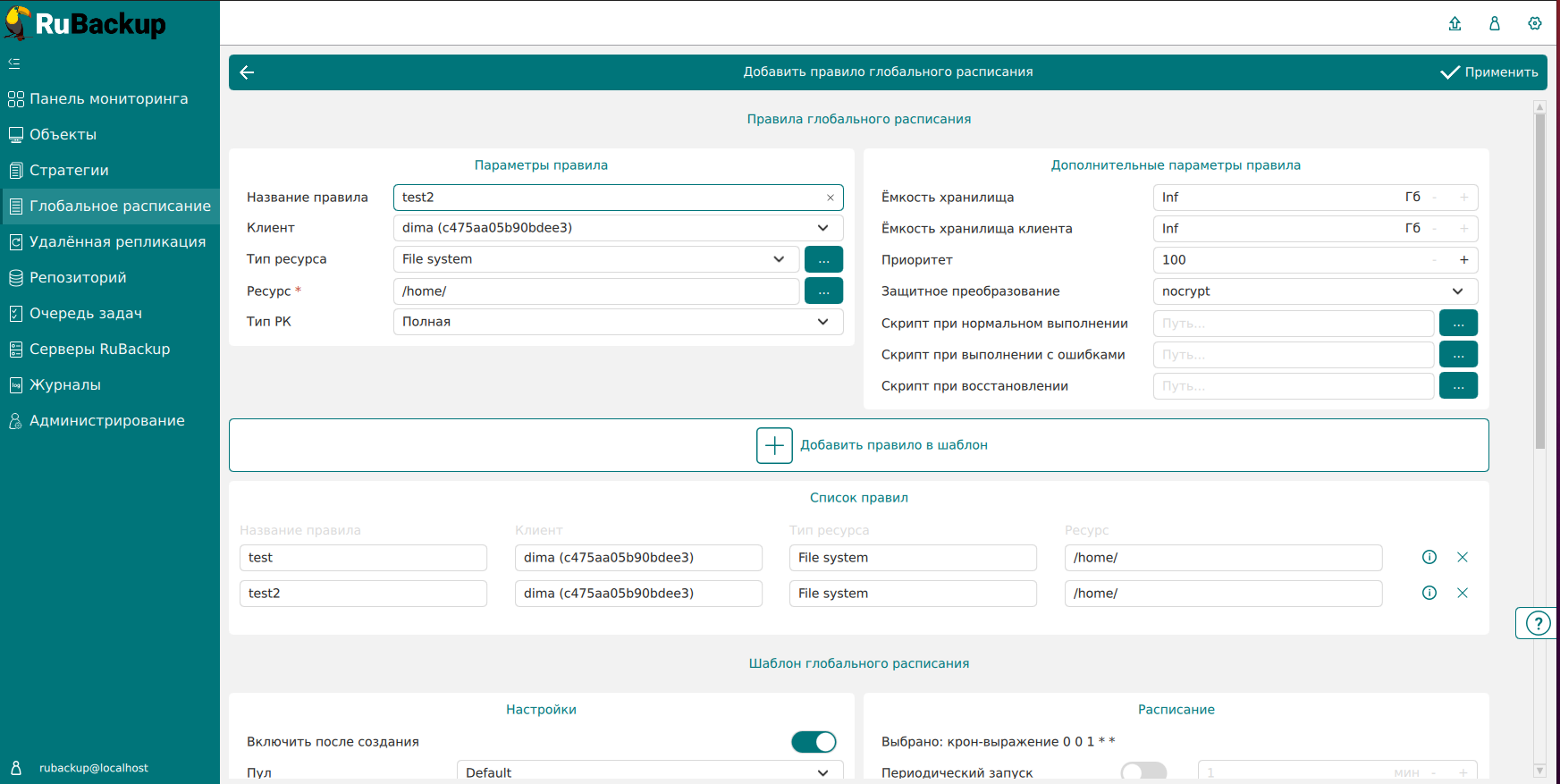Open Администрирование in sidebar
Viewport: 1560px width, 784px height.
(x=110, y=421)
